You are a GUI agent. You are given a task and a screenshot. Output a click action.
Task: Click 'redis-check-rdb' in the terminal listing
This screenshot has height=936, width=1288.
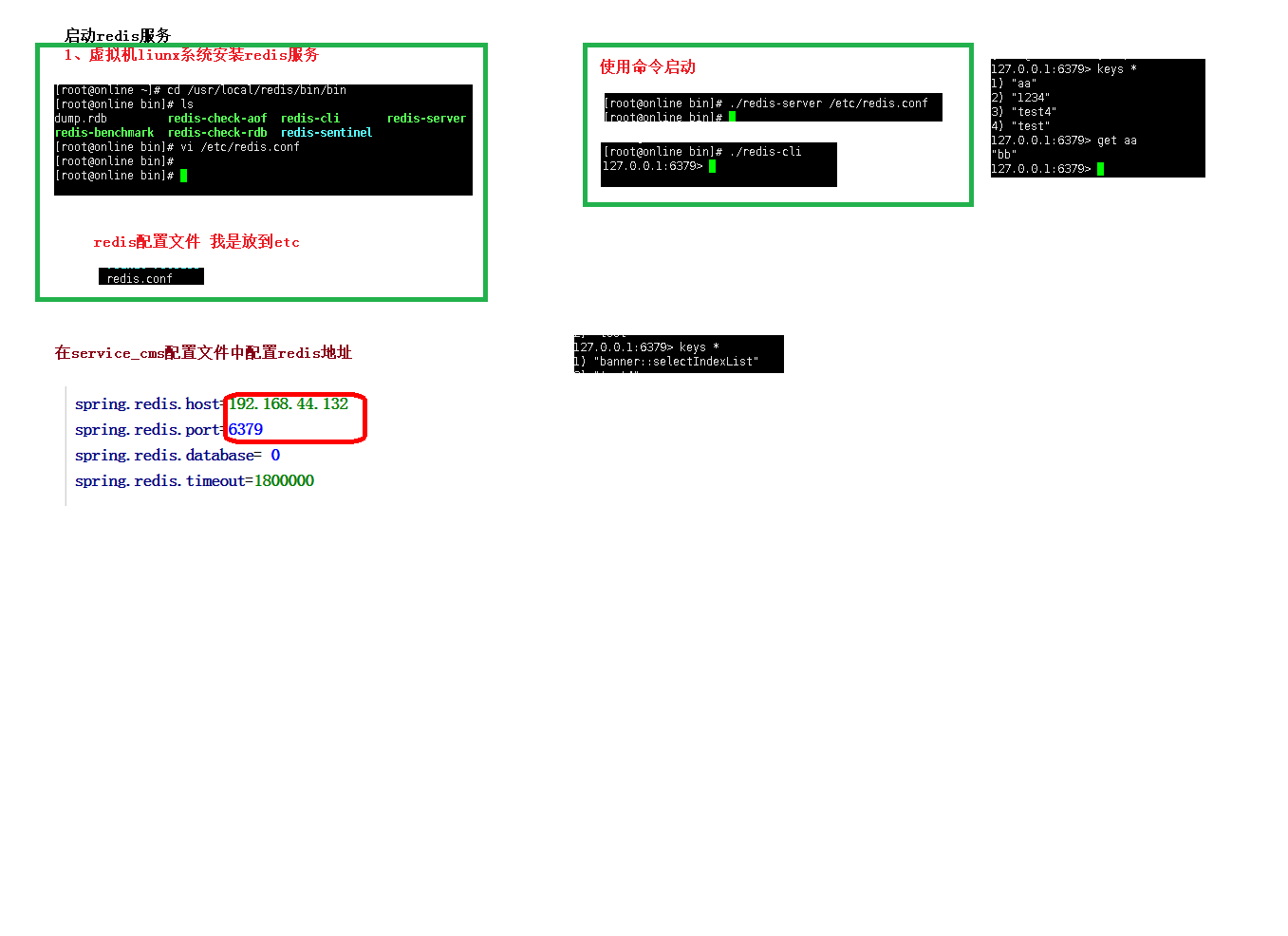pos(217,133)
